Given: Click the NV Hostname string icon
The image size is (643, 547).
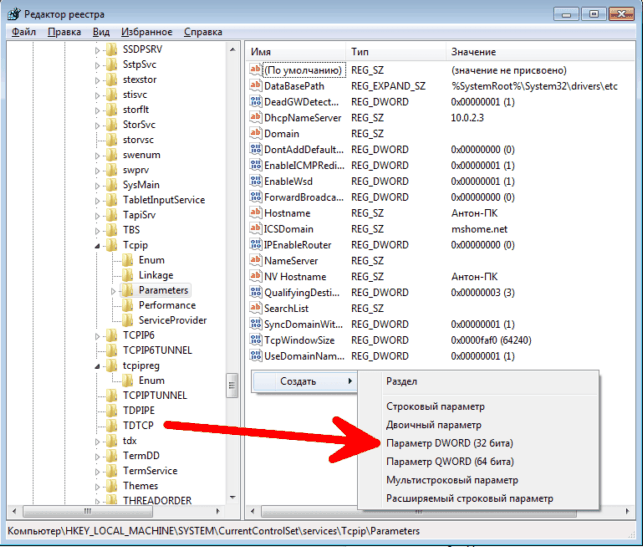Looking at the screenshot, I should click(255, 276).
